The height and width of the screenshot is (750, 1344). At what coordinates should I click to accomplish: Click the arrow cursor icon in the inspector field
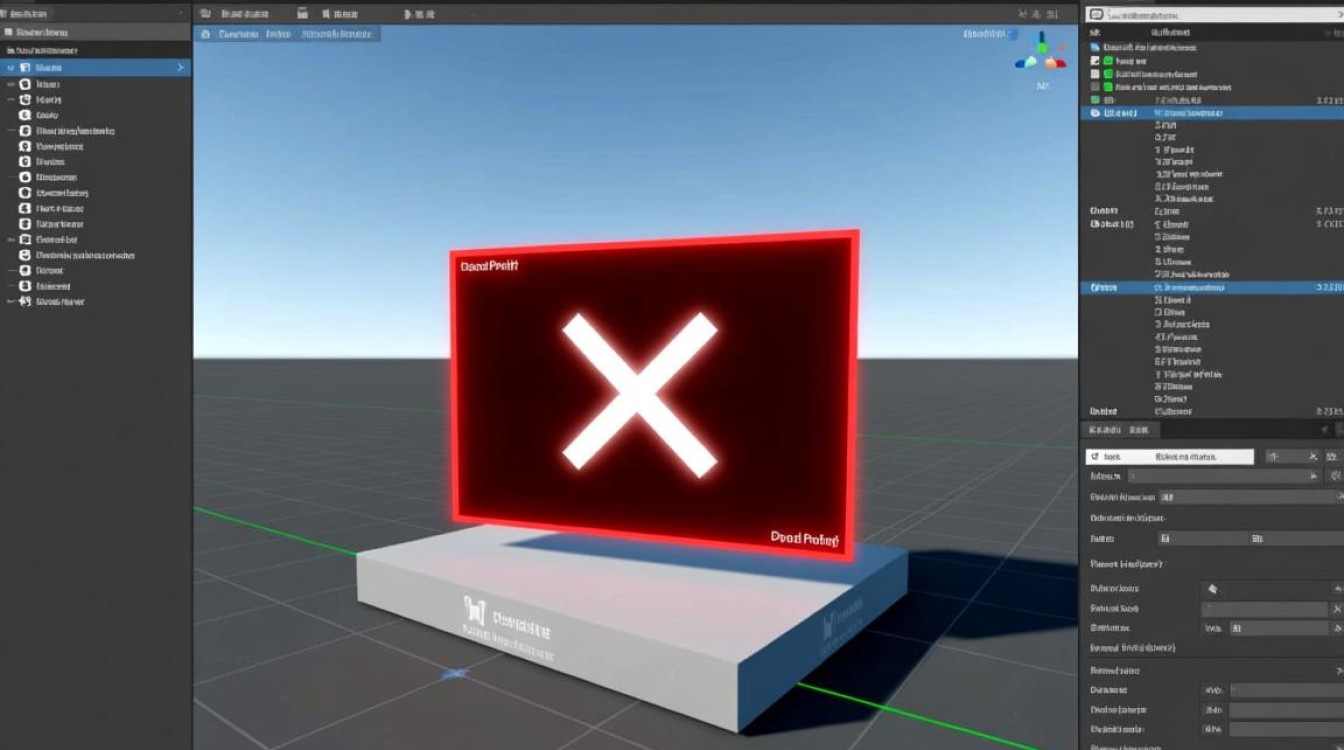pos(1213,589)
